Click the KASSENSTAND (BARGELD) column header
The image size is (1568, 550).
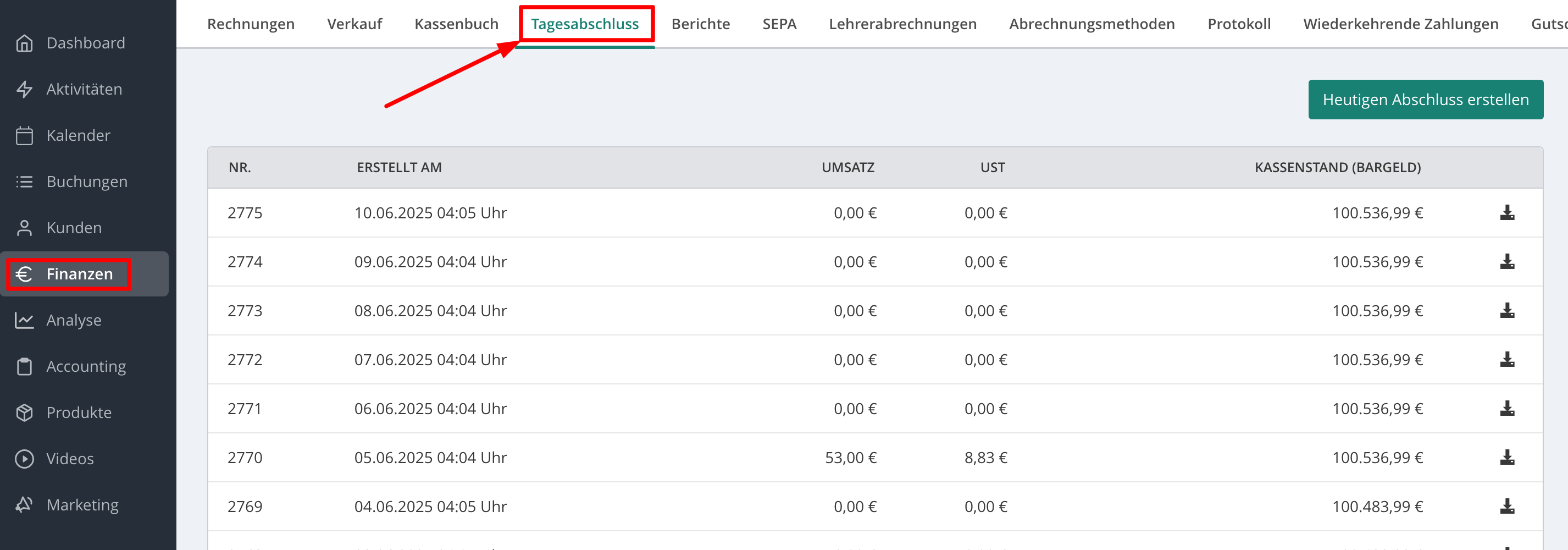pyautogui.click(x=1337, y=168)
